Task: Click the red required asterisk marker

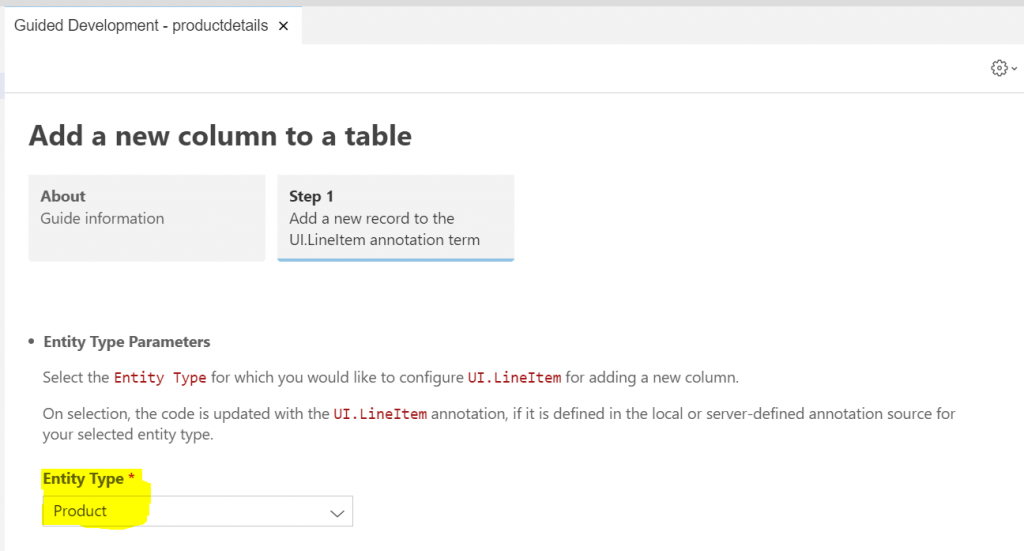Action: [x=131, y=477]
